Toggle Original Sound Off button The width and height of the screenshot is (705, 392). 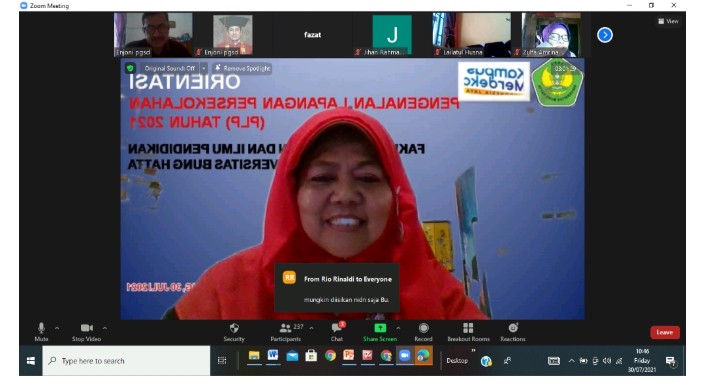click(x=170, y=68)
